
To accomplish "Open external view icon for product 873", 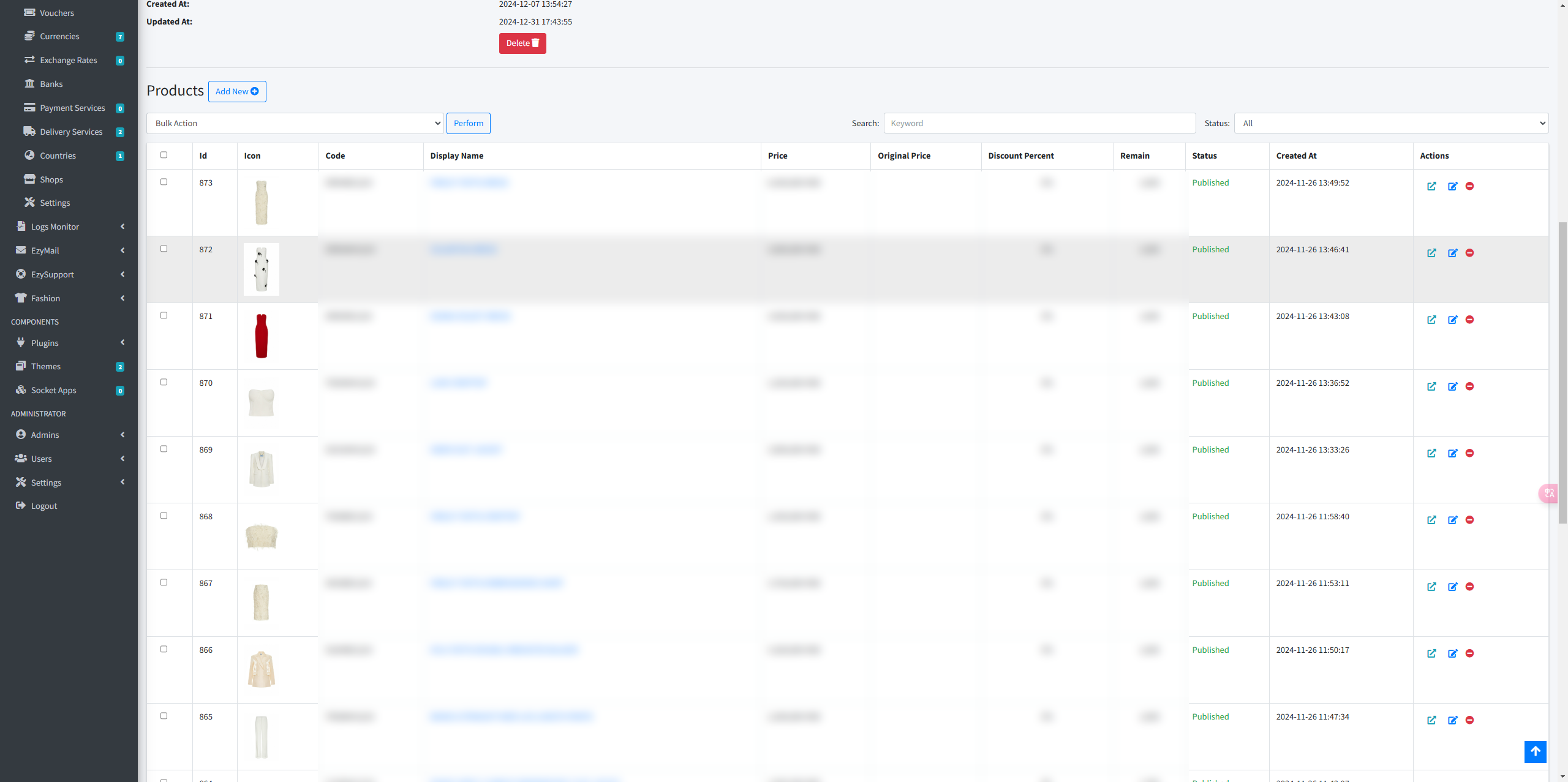I will click(1431, 186).
